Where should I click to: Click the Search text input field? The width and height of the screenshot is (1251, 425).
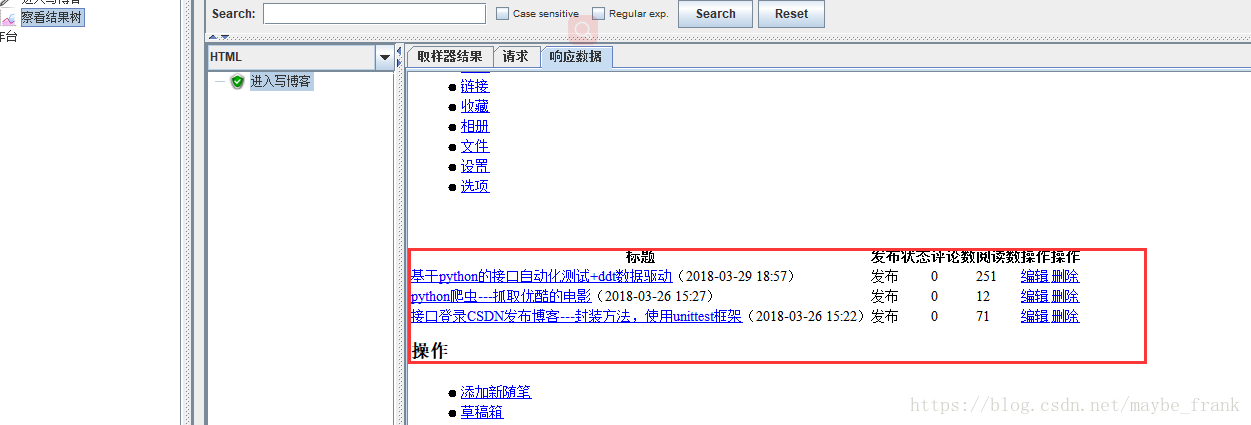point(374,14)
